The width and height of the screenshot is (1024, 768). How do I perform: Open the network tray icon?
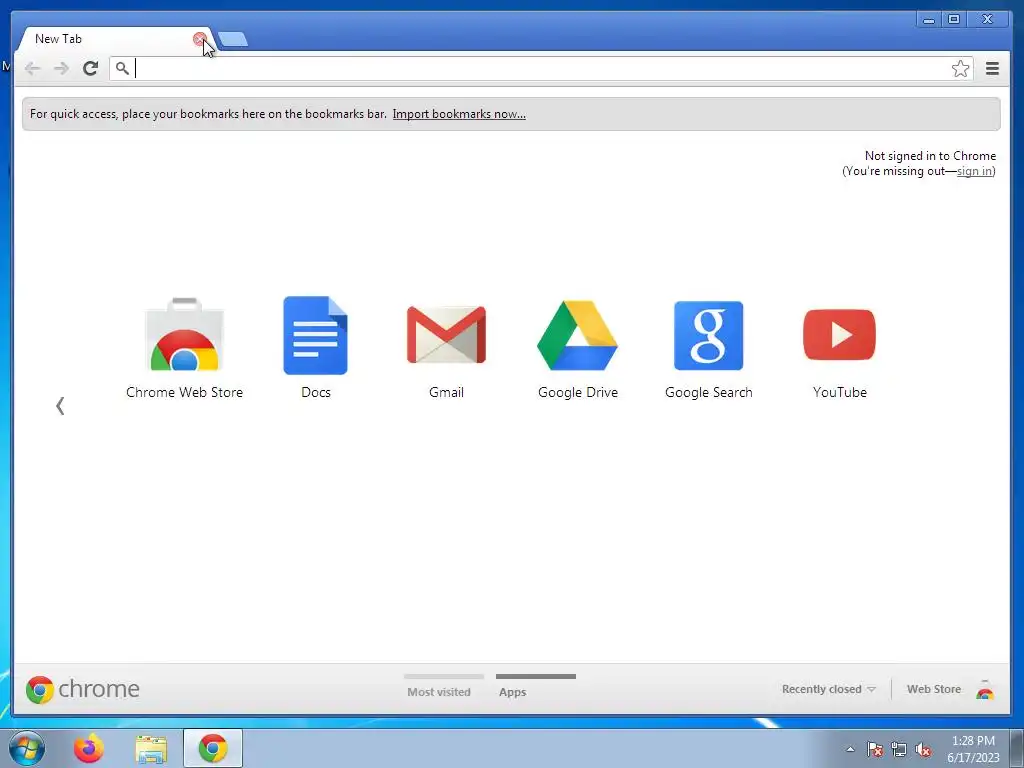(899, 749)
